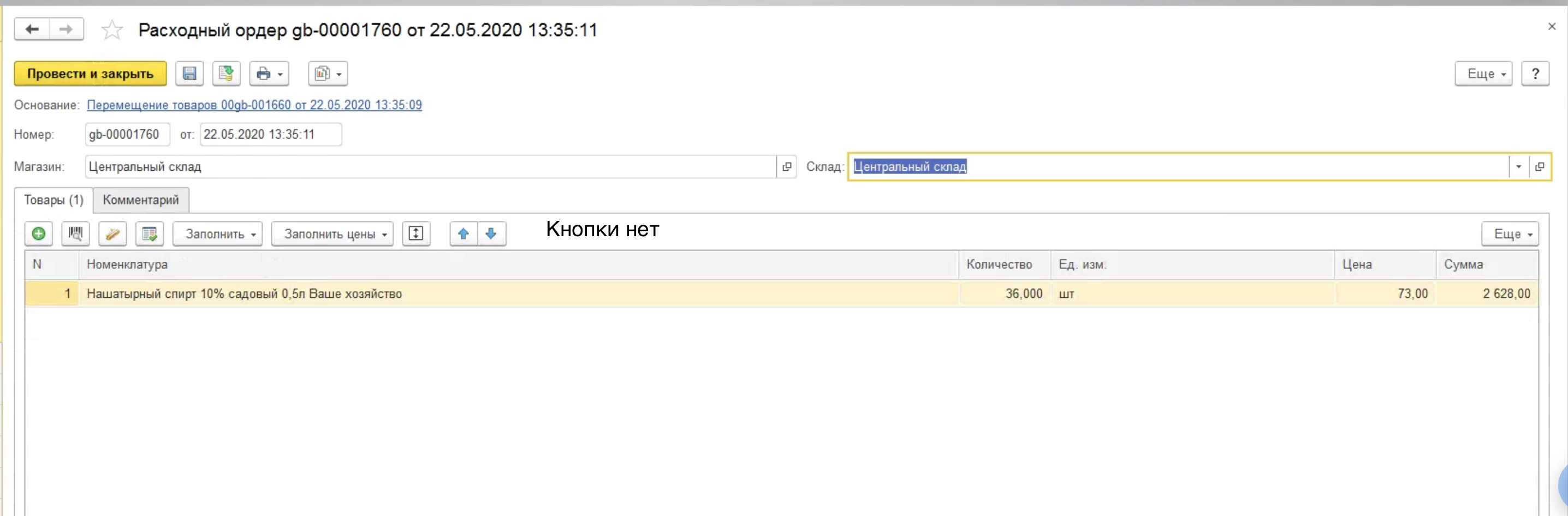Open help with the question mark button
The width and height of the screenshot is (1568, 516).
pyautogui.click(x=1535, y=74)
